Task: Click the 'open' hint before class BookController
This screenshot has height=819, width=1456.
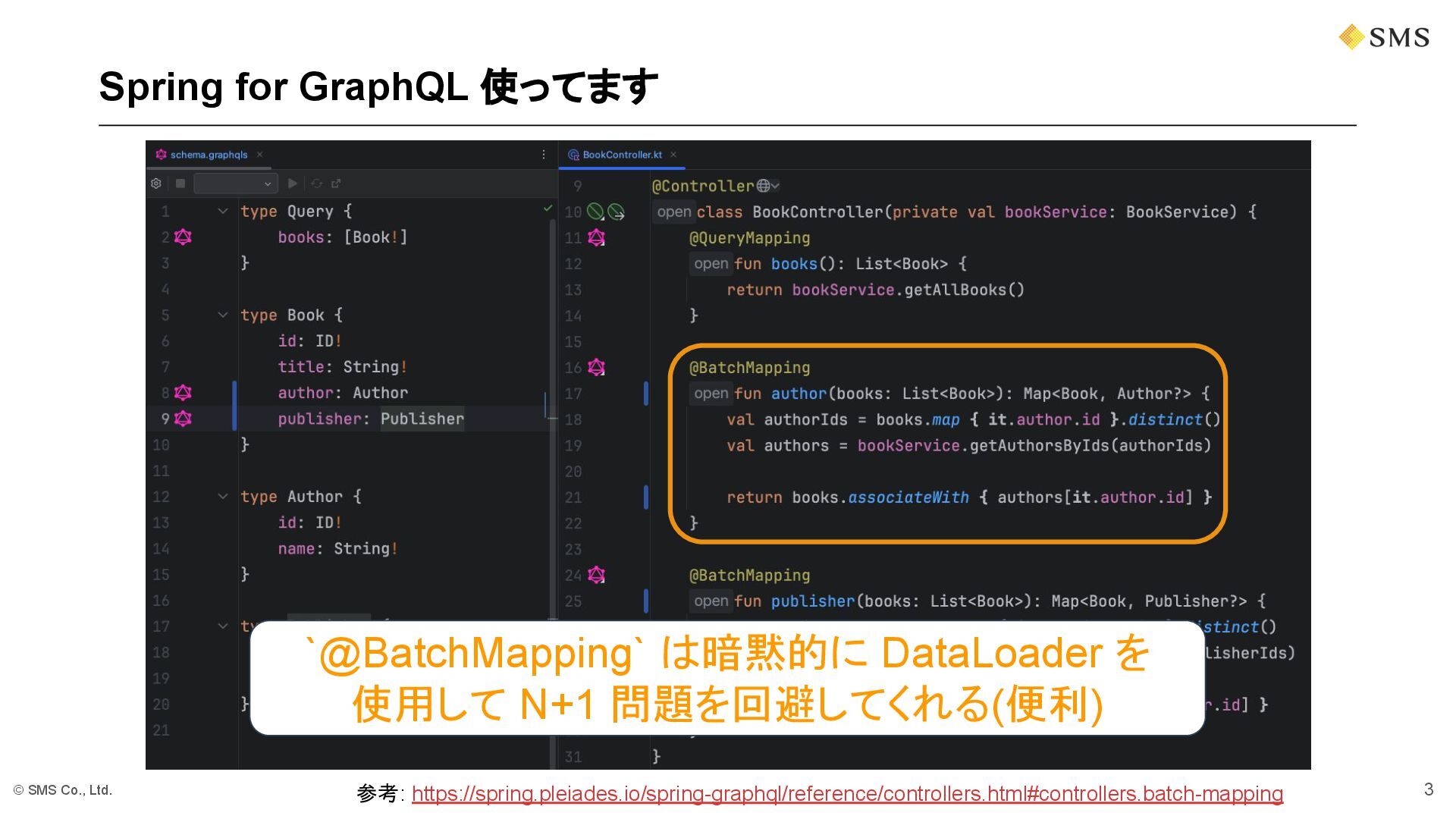Action: coord(673,212)
